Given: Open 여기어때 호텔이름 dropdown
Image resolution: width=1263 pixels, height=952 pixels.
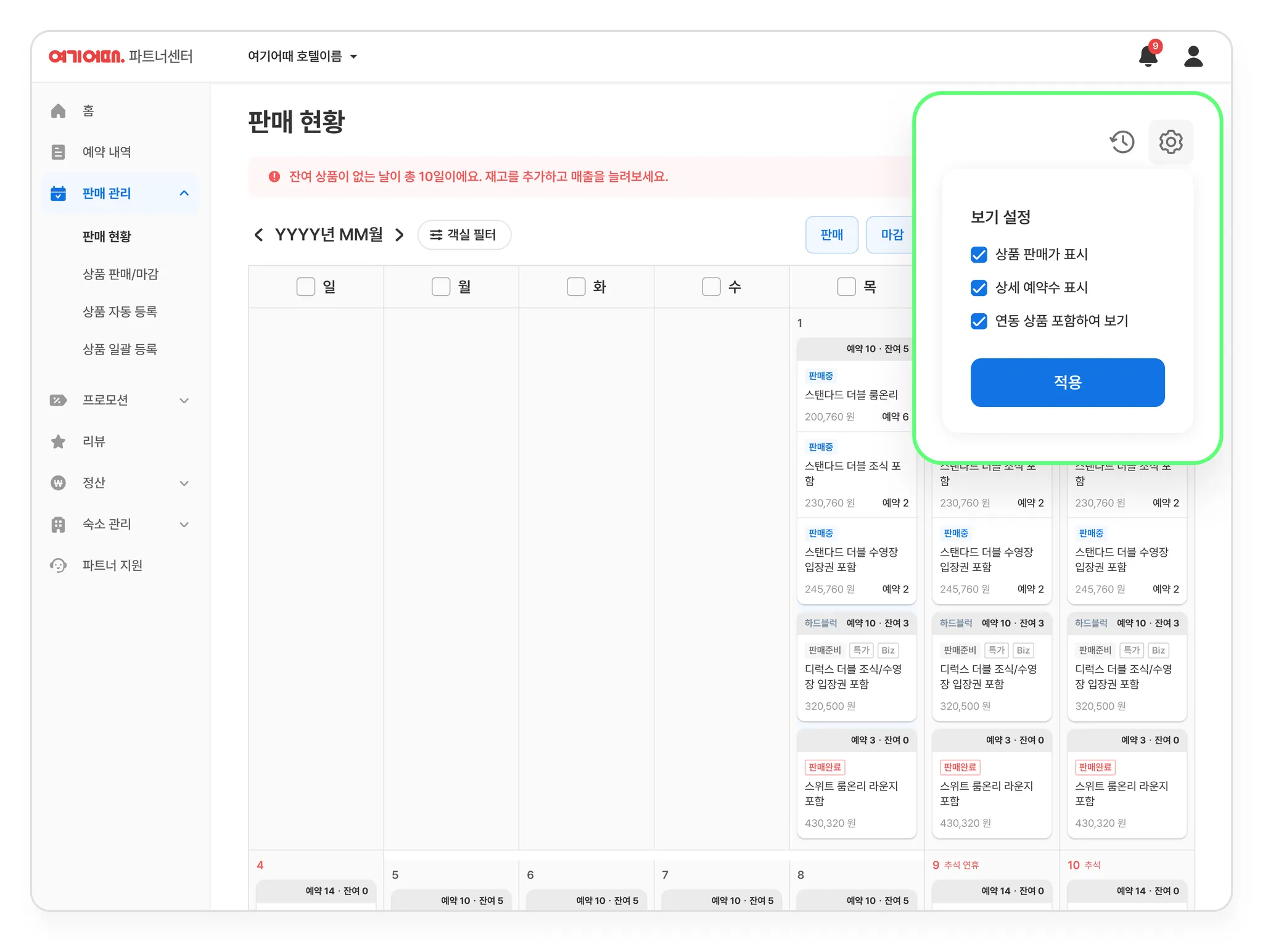Looking at the screenshot, I should point(302,56).
